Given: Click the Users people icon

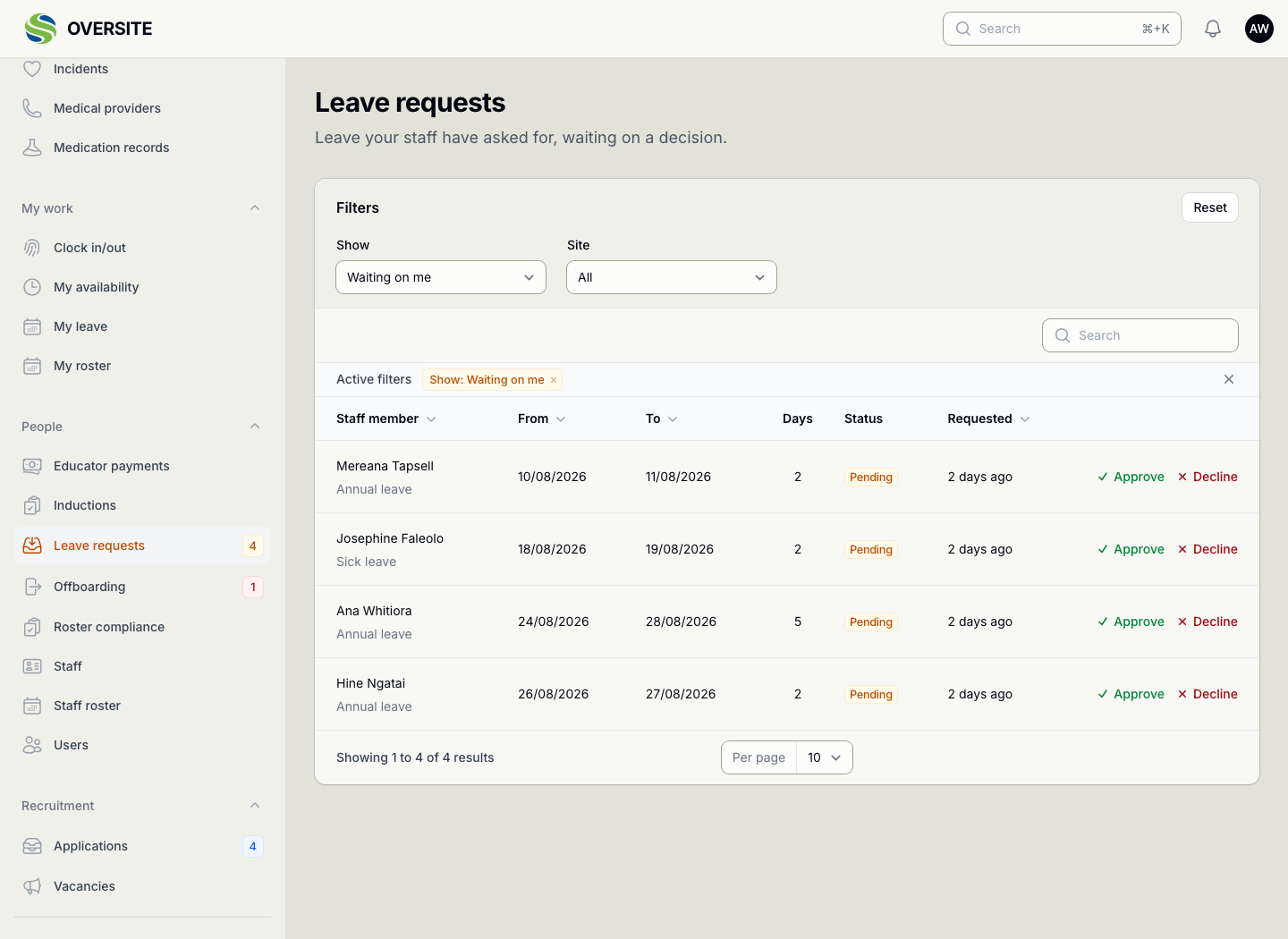Looking at the screenshot, I should [x=32, y=745].
